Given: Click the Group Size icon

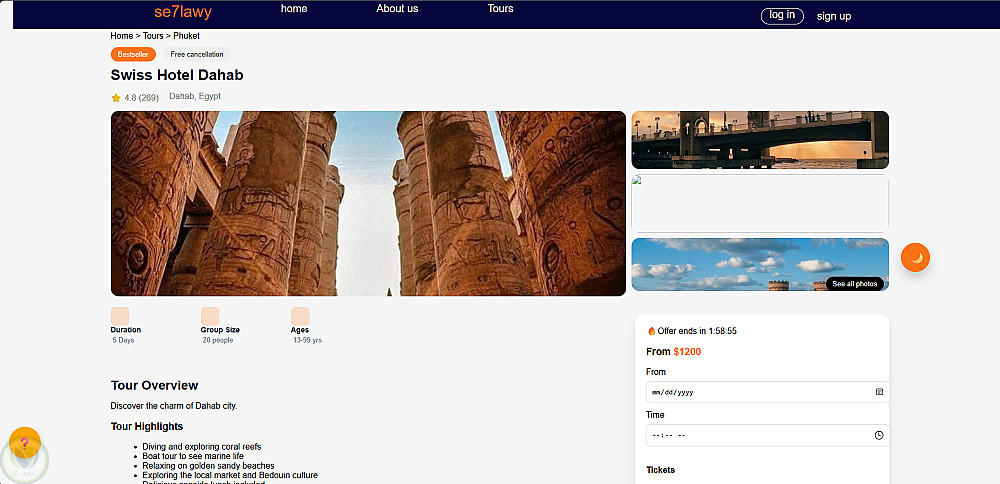Looking at the screenshot, I should point(210,316).
